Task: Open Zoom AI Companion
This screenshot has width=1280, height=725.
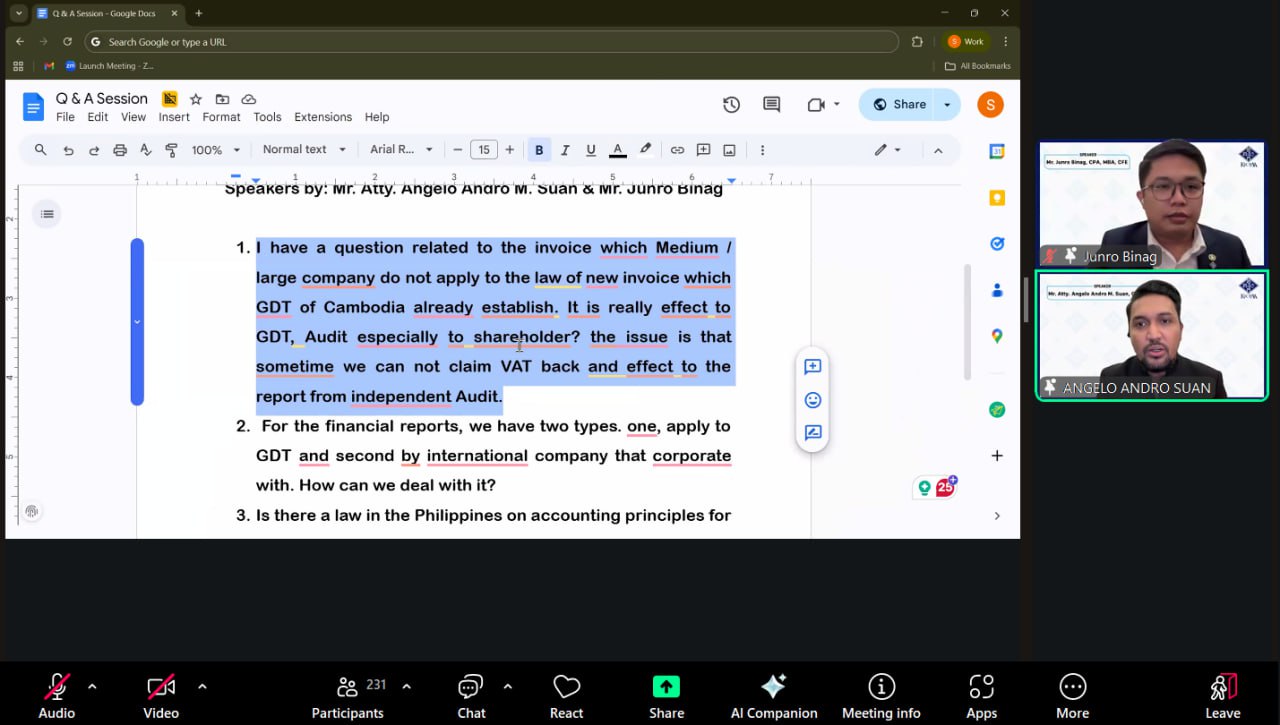Action: click(773, 696)
